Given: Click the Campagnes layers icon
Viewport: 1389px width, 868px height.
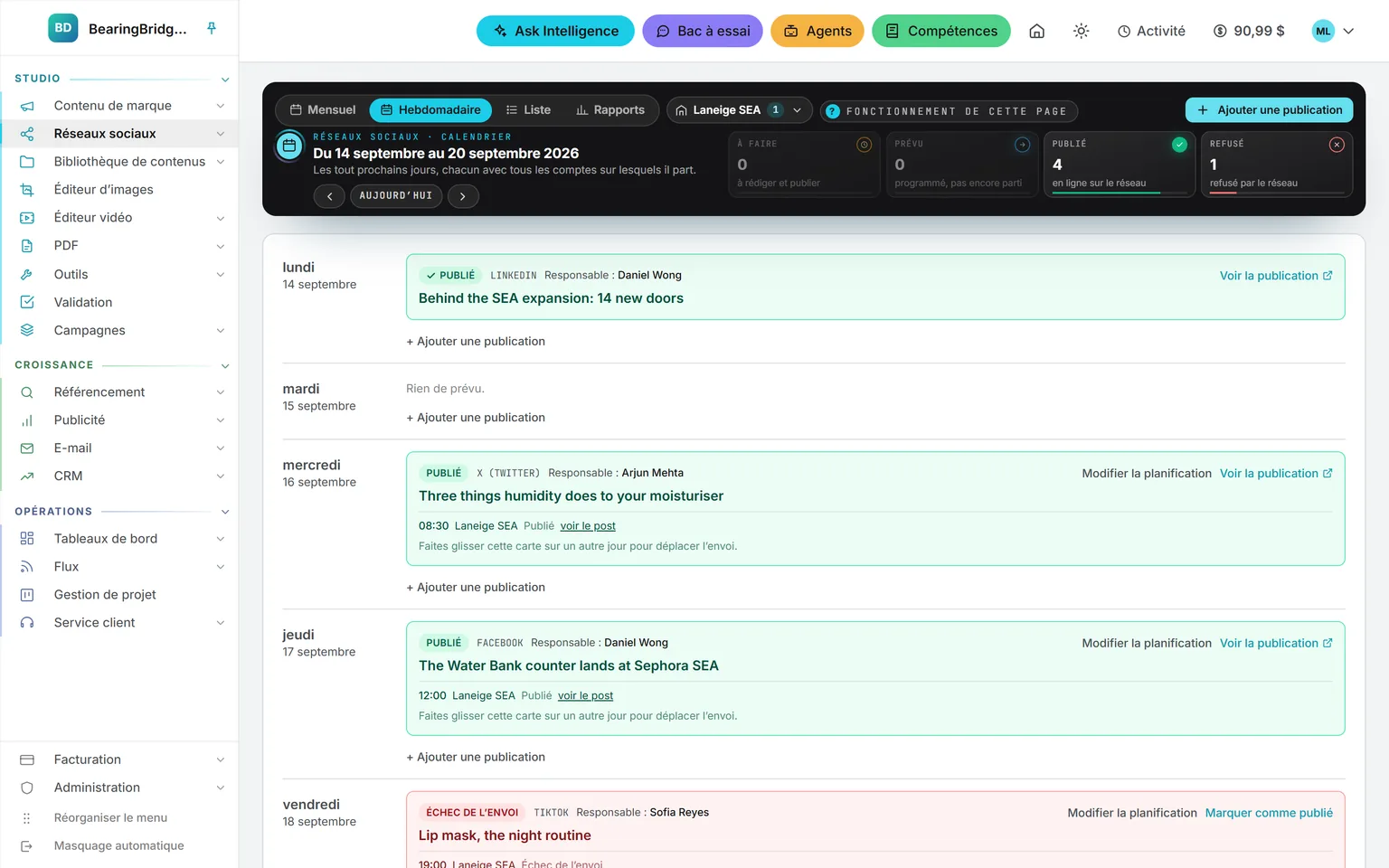Looking at the screenshot, I should pyautogui.click(x=27, y=330).
